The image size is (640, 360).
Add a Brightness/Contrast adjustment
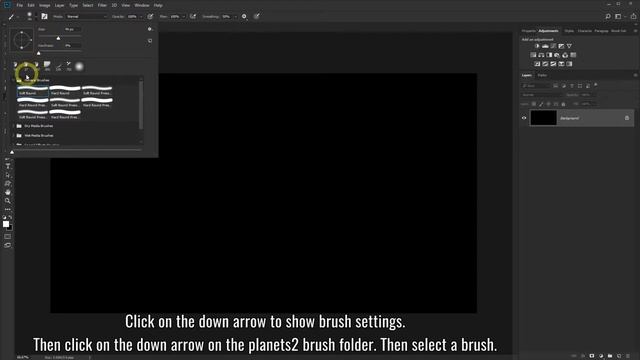pyautogui.click(x=537, y=46)
